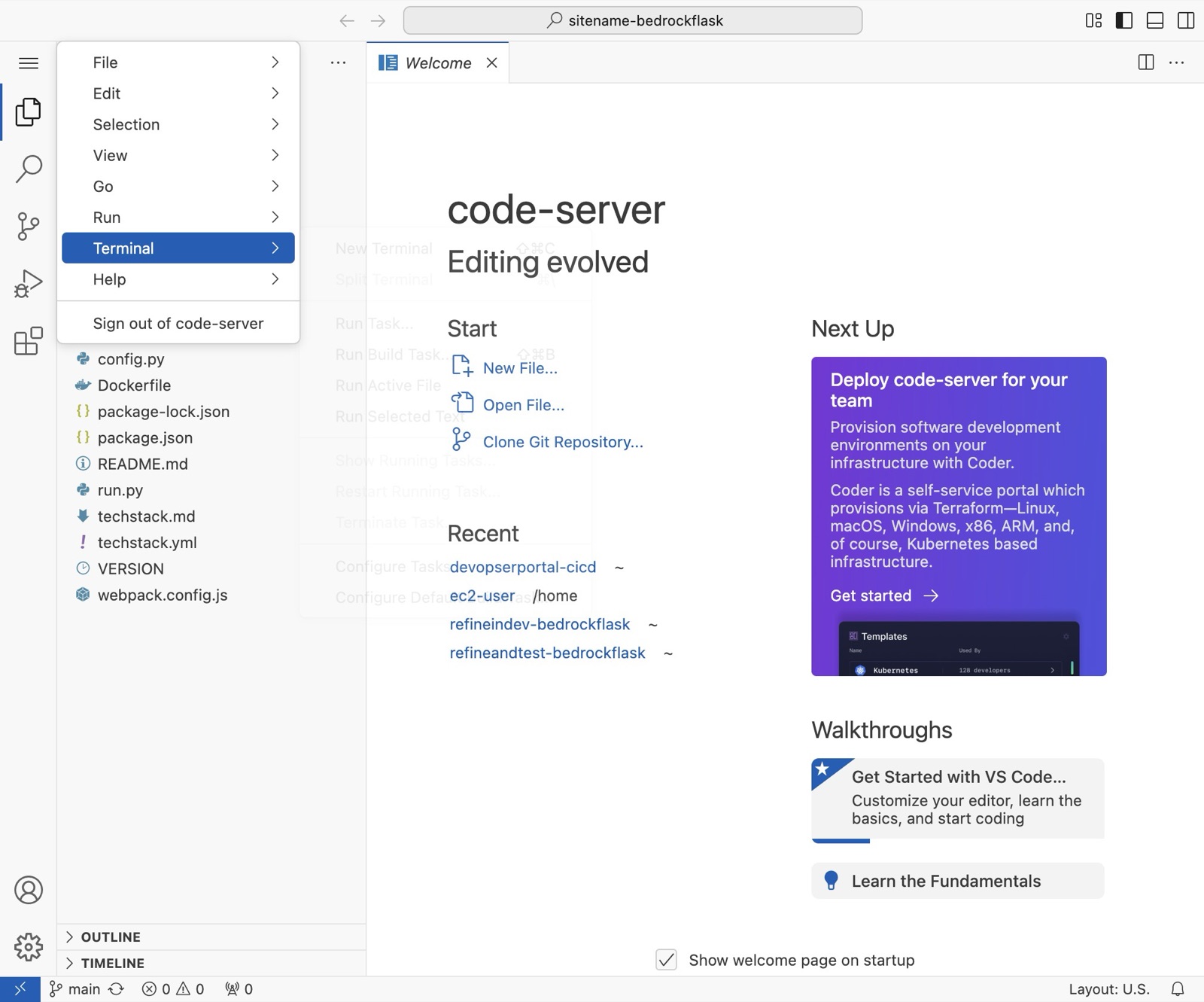Click Sign out of code-server
This screenshot has width=1204, height=1002.
click(x=178, y=323)
